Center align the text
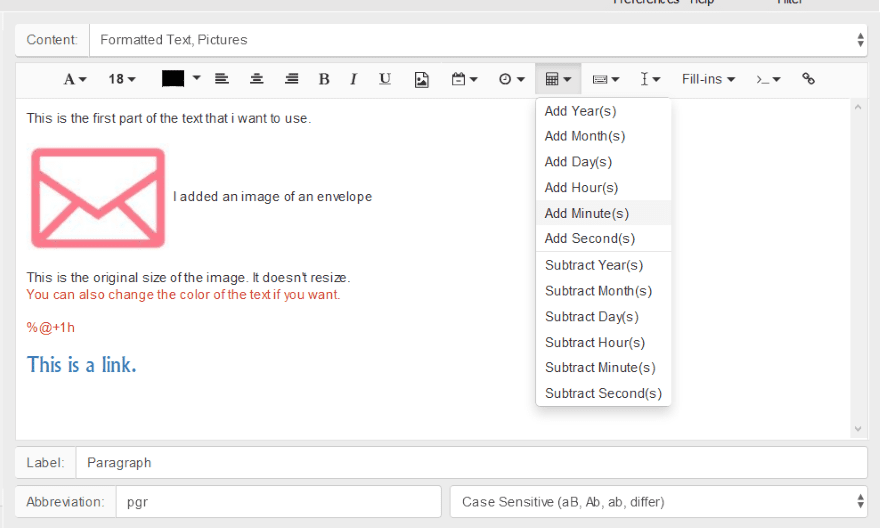 click(x=257, y=79)
